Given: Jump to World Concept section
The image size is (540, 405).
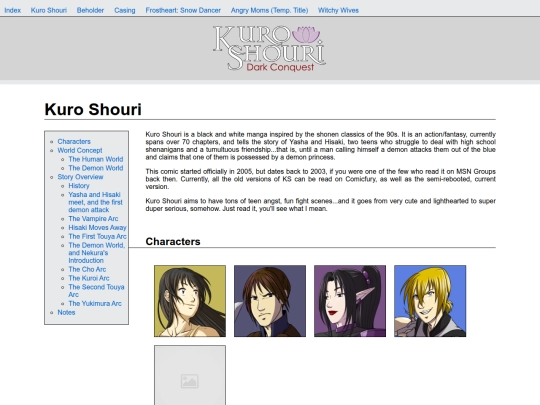Looking at the screenshot, I should click(x=80, y=150).
